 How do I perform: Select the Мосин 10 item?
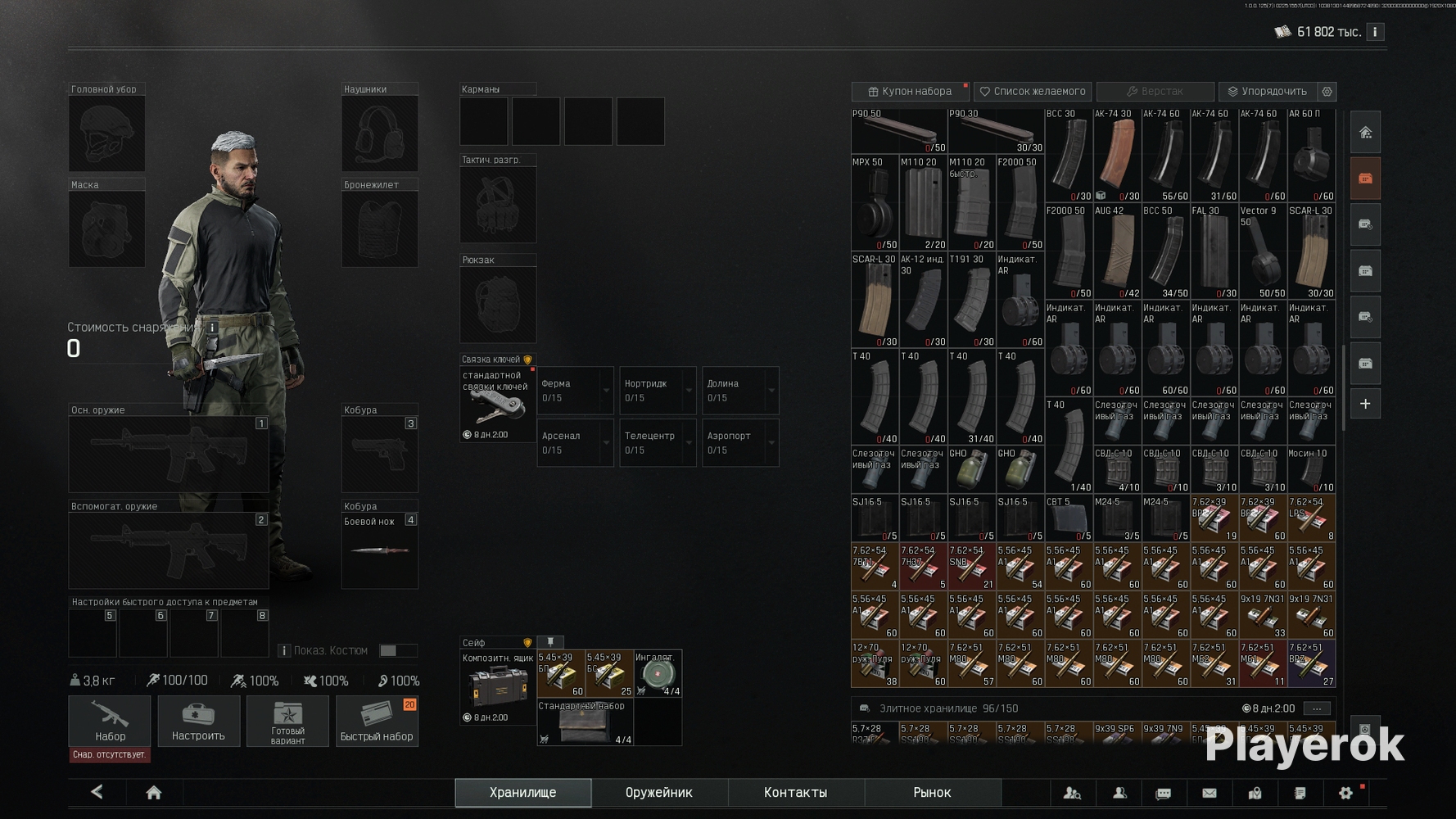1311,470
